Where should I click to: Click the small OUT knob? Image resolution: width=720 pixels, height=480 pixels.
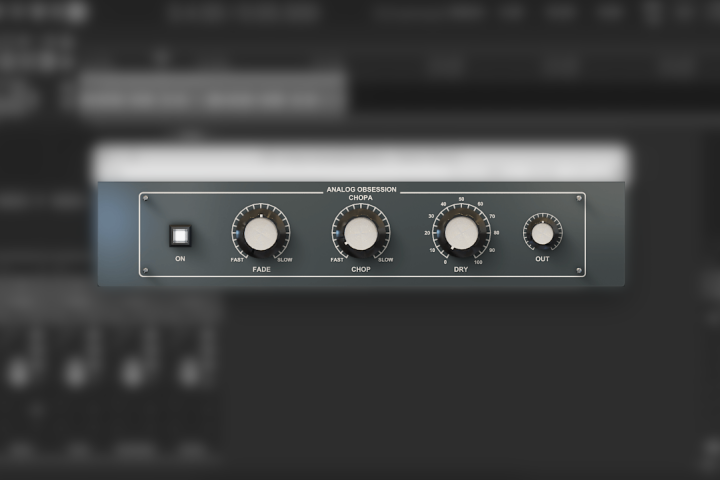click(542, 233)
